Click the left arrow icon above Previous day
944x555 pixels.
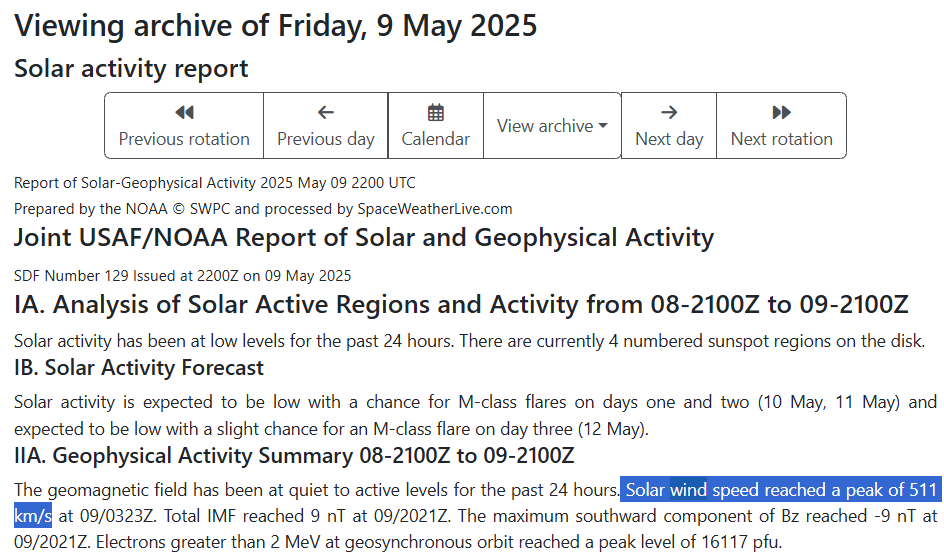(325, 113)
